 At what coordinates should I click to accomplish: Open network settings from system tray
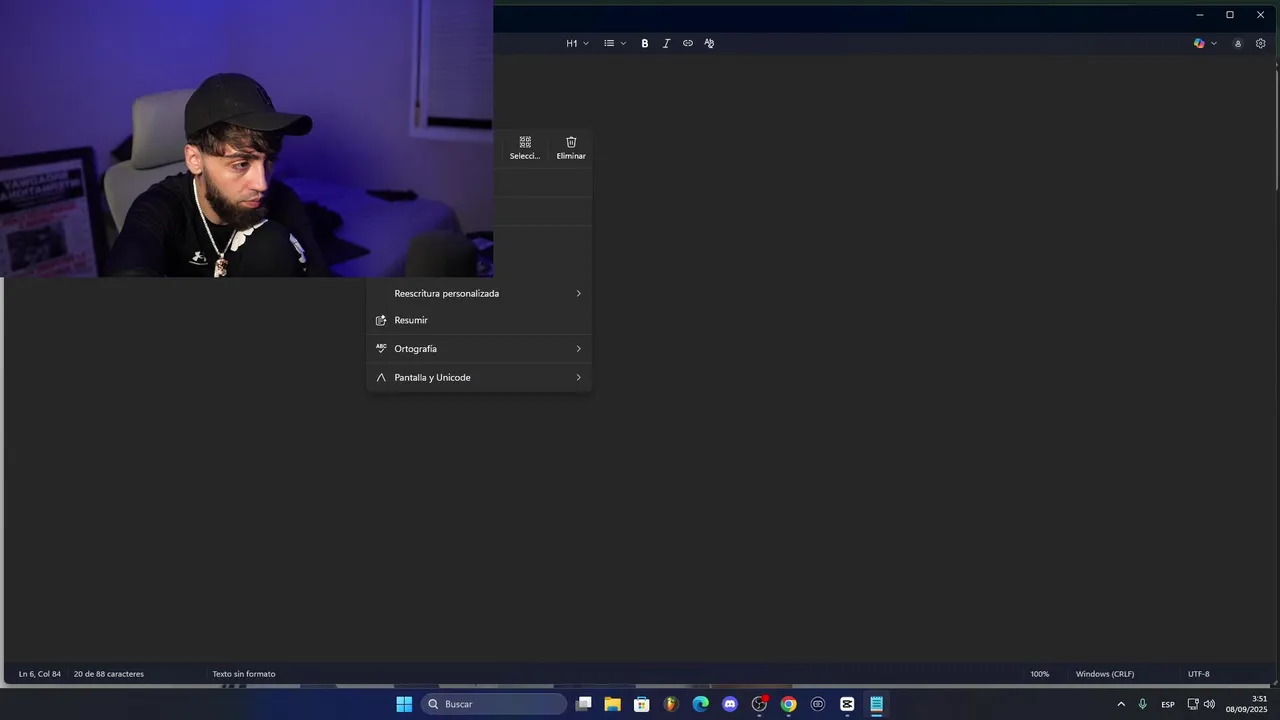pyautogui.click(x=1193, y=704)
